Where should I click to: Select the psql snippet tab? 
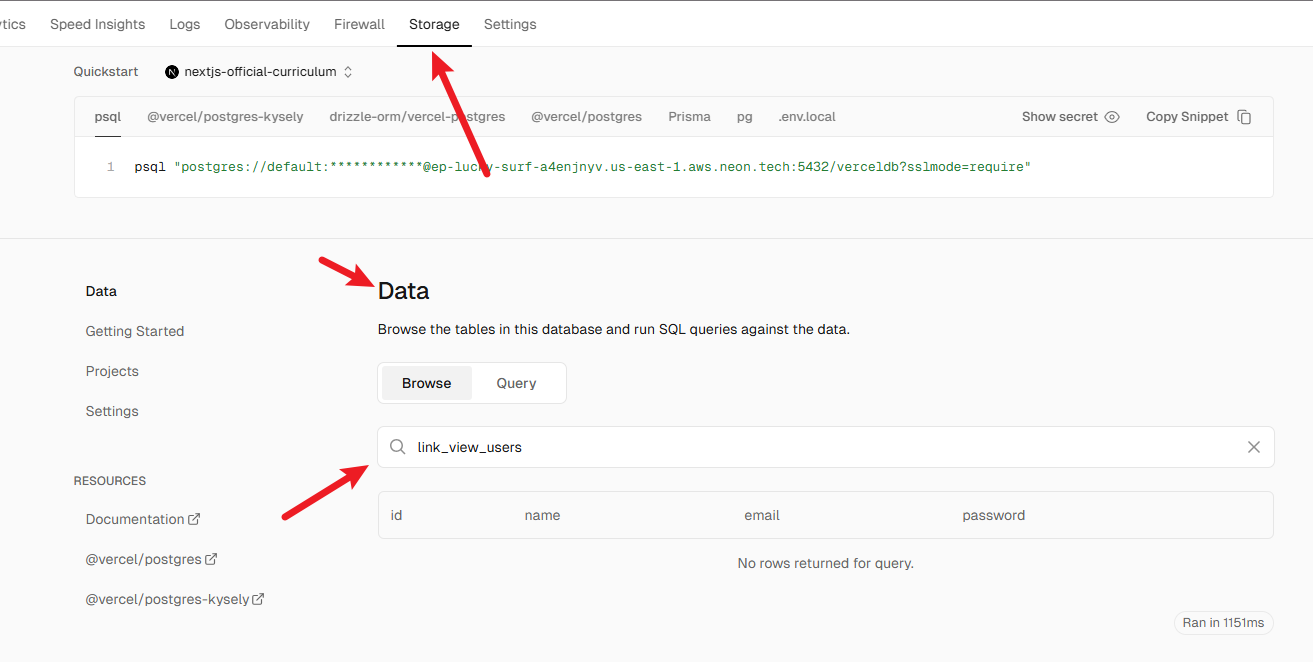coord(108,117)
